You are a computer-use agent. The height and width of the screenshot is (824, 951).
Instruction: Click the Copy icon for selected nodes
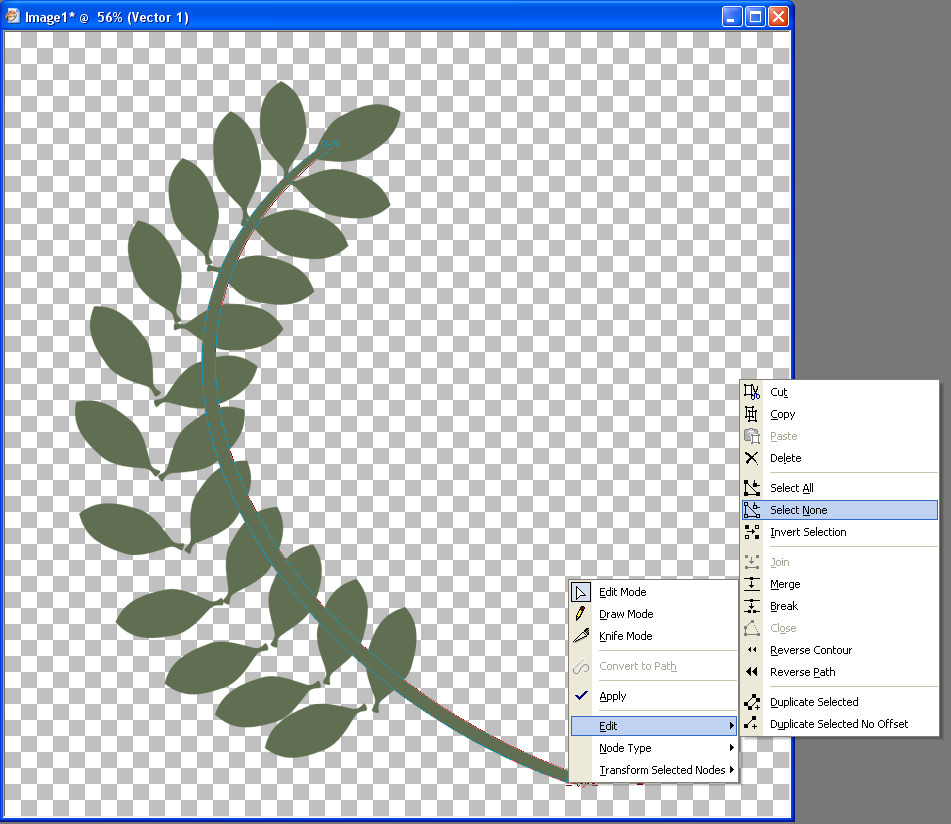tap(752, 414)
